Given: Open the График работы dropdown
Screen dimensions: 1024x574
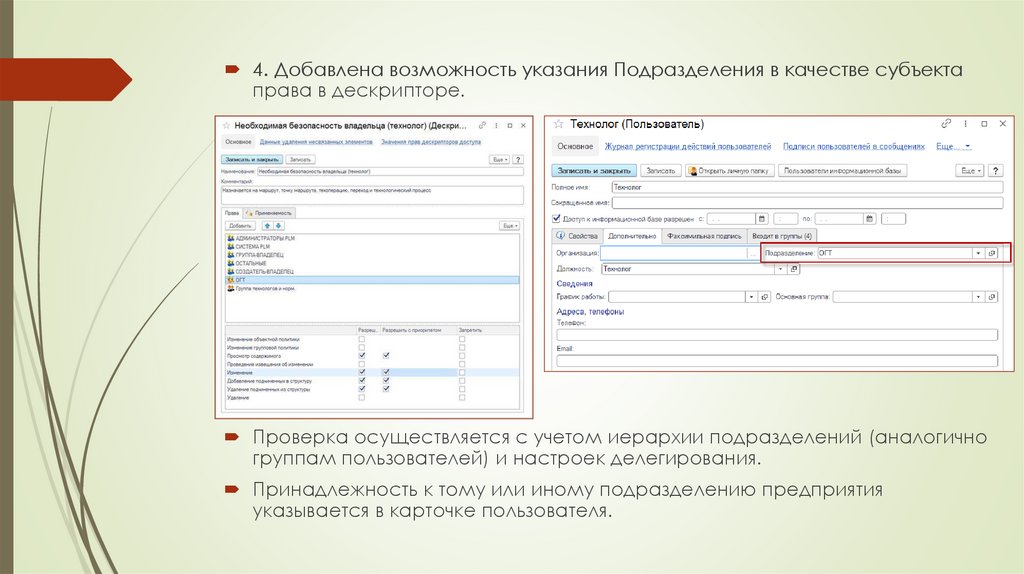Looking at the screenshot, I should [749, 297].
